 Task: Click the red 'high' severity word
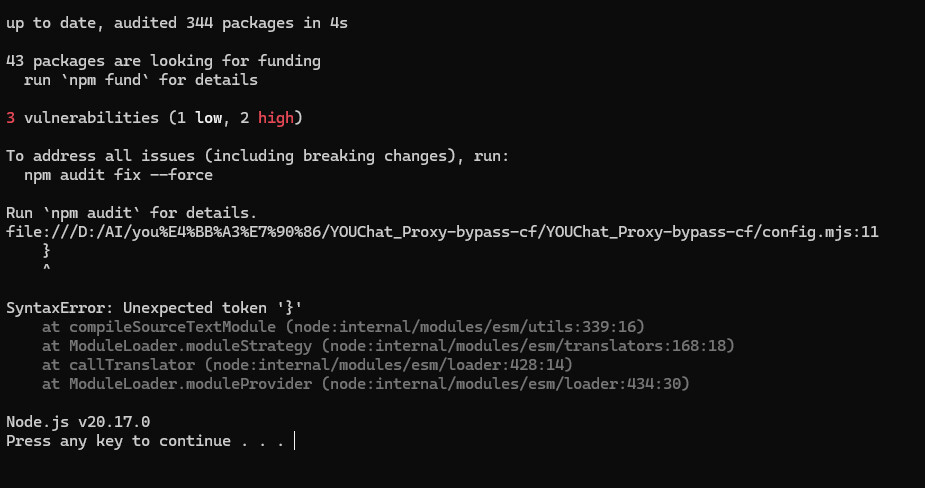pos(275,118)
